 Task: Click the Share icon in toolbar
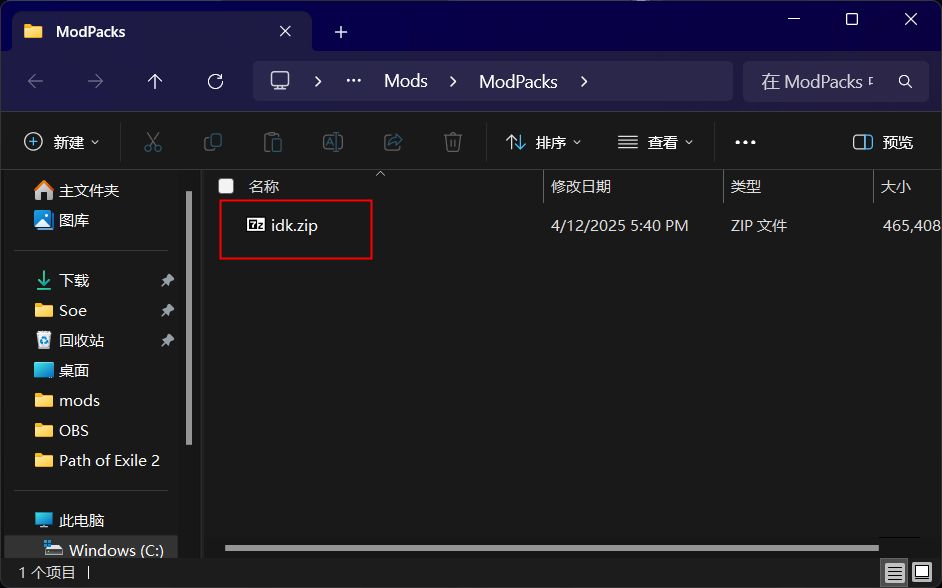[x=393, y=142]
